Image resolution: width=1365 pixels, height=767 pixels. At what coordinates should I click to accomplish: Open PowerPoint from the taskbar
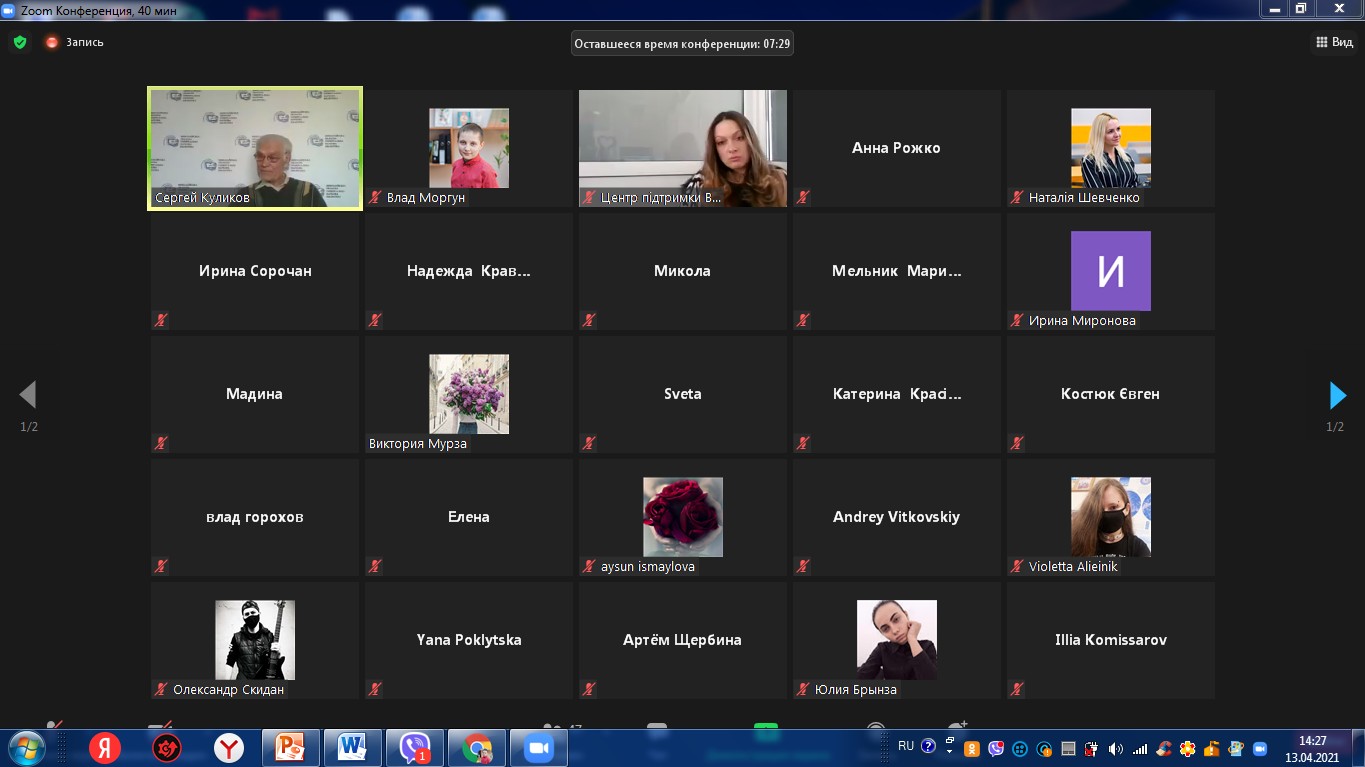(x=290, y=748)
